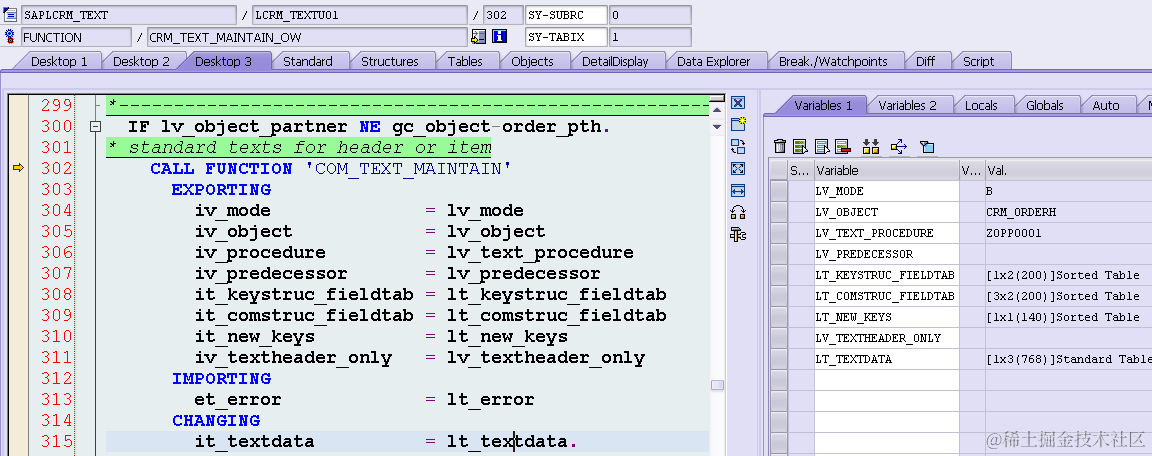Click the icon with two downward arrows

point(871,147)
